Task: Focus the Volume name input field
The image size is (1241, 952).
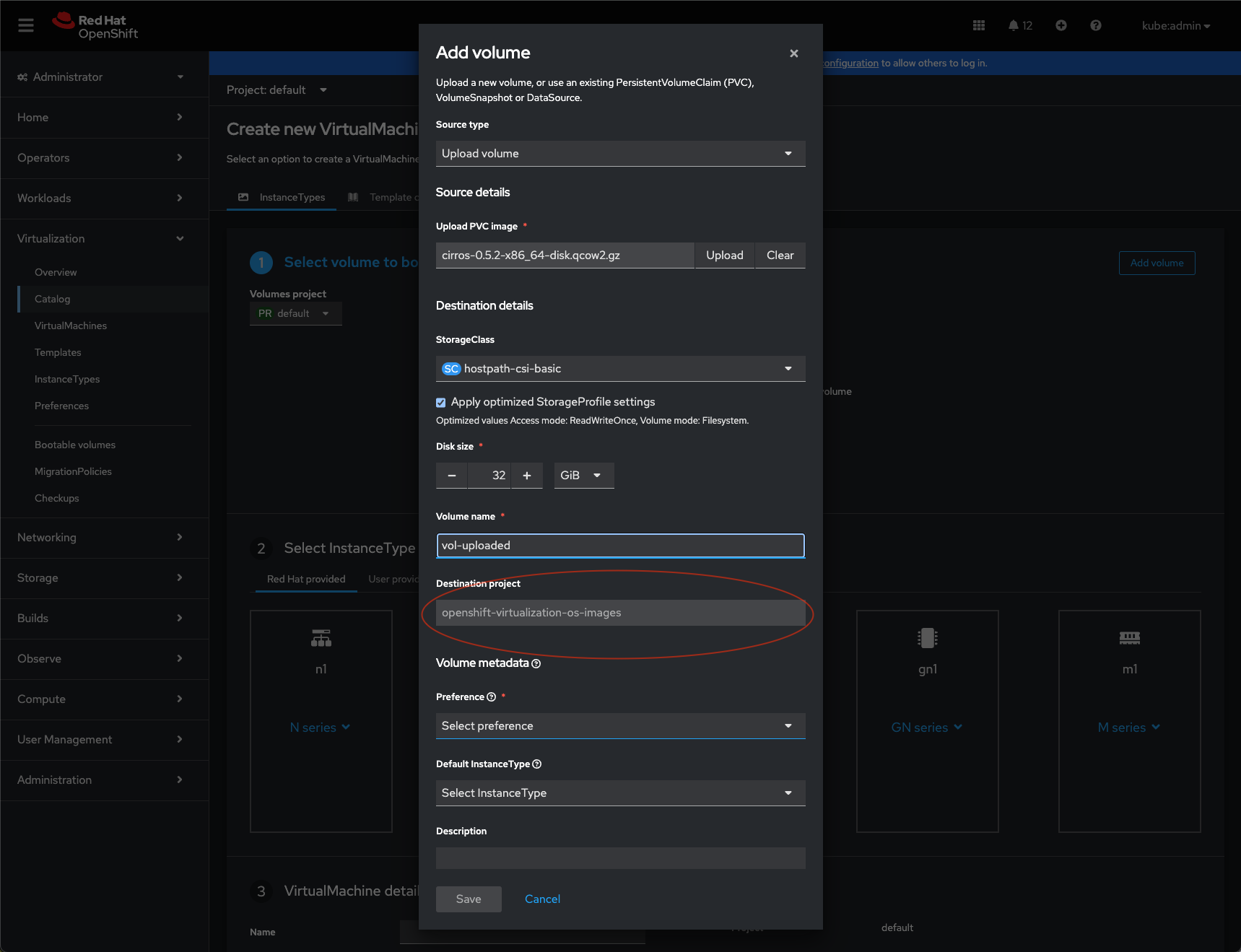Action: pos(621,546)
